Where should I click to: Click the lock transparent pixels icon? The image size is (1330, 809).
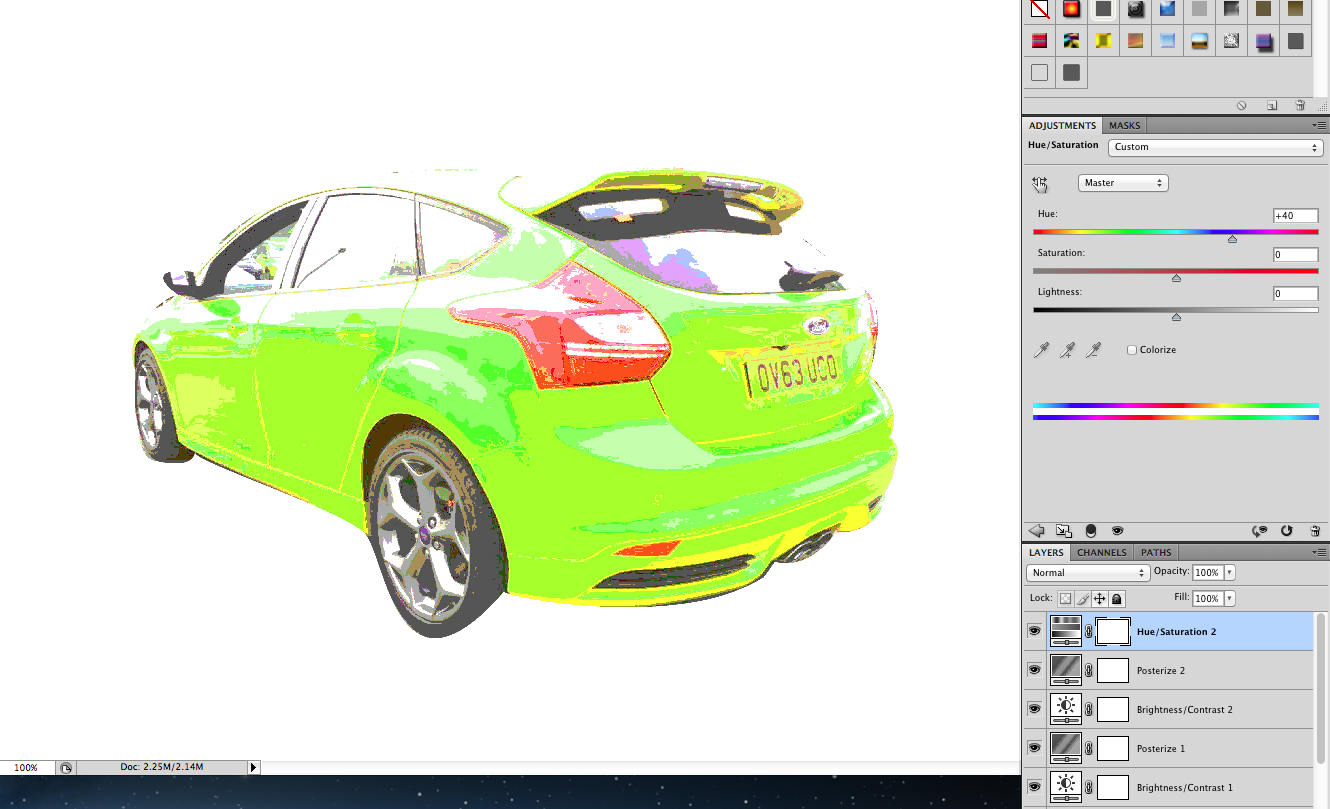pyautogui.click(x=1065, y=597)
